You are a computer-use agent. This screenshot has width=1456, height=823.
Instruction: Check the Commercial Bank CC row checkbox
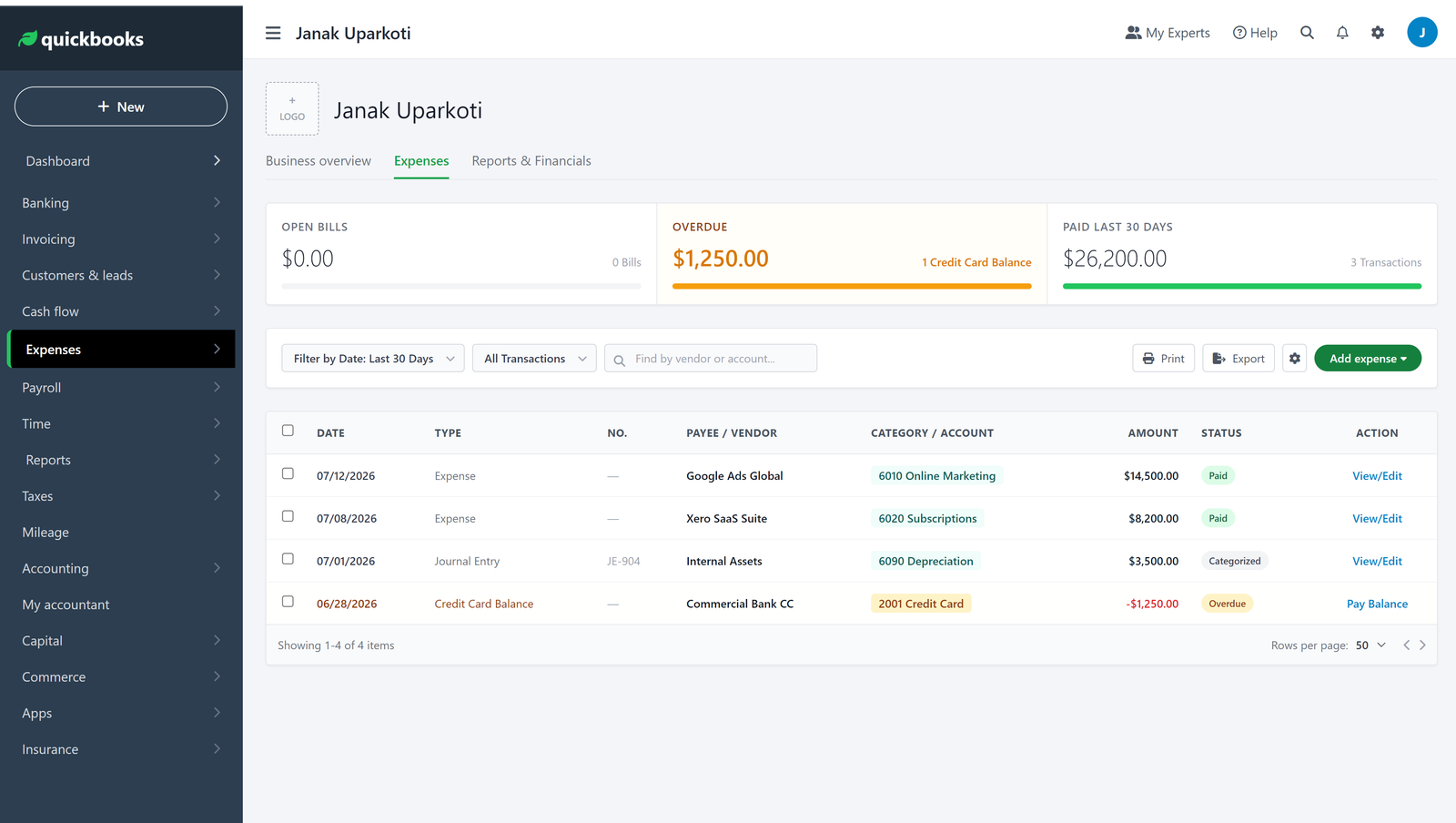[x=288, y=602]
